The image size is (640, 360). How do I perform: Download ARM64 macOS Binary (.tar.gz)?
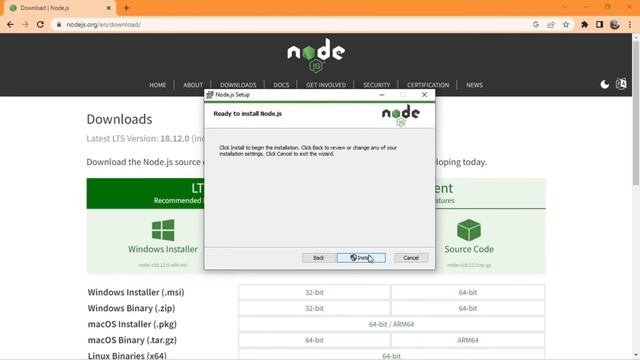click(x=468, y=340)
